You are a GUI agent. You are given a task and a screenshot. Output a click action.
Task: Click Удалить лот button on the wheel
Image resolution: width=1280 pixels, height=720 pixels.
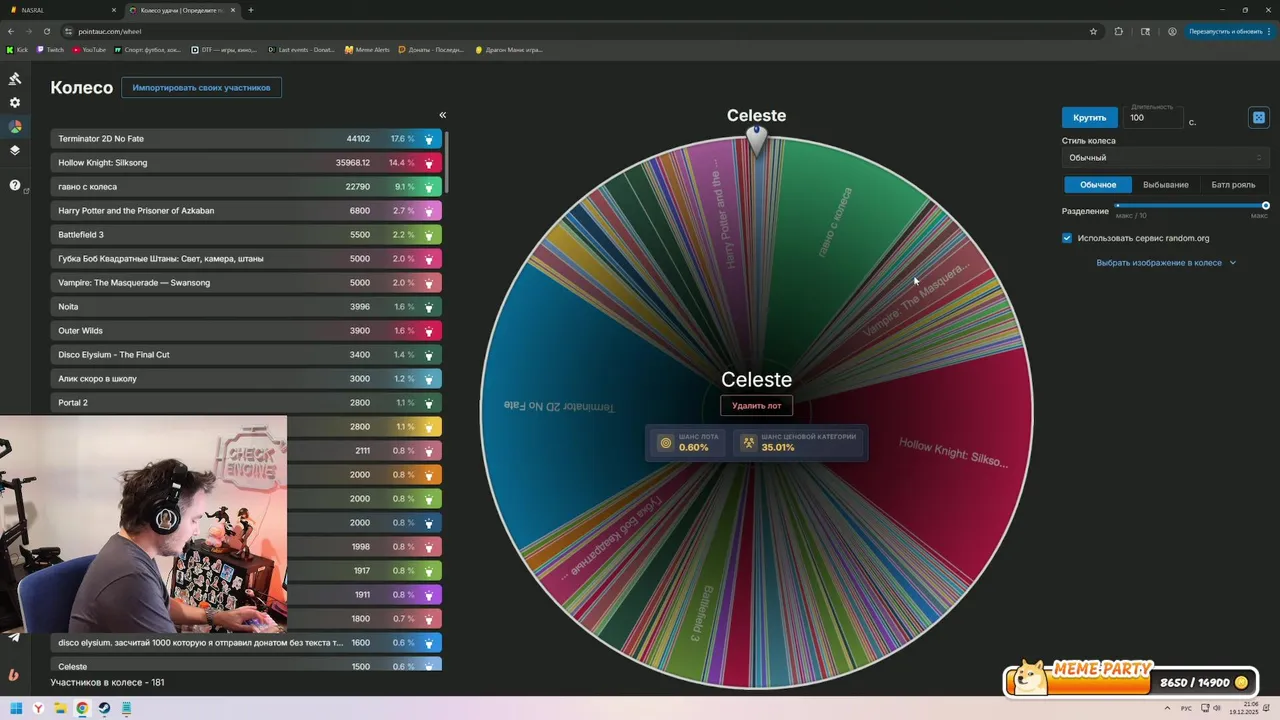coord(756,406)
